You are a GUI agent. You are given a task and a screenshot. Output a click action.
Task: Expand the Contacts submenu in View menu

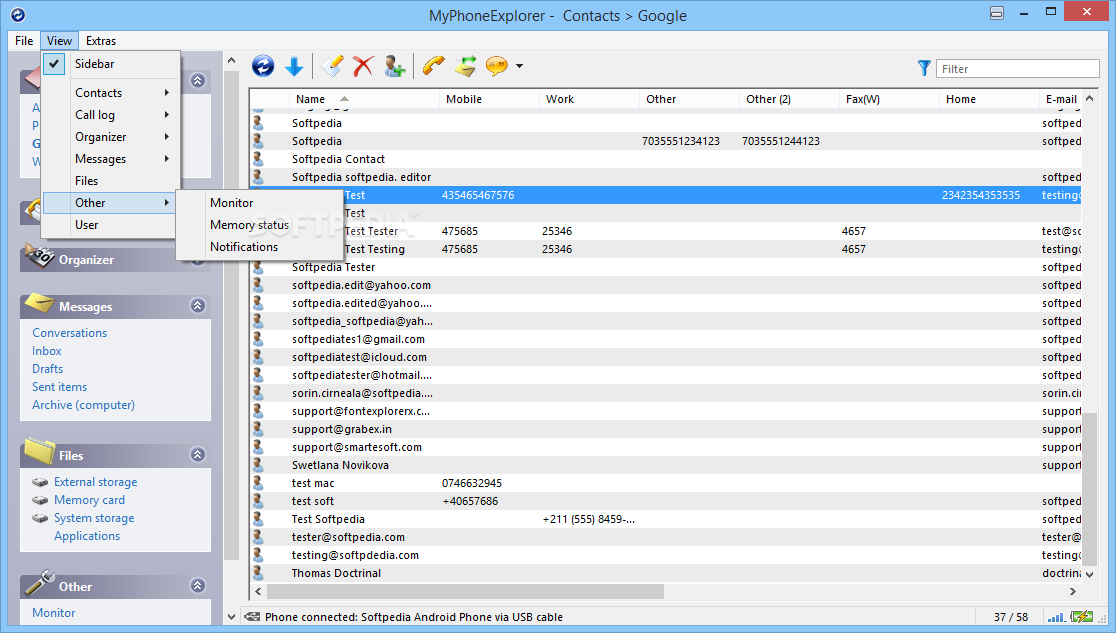click(110, 93)
